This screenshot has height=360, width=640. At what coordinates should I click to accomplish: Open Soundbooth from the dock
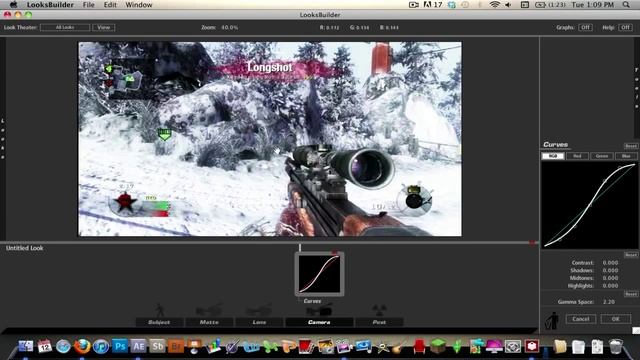click(x=157, y=347)
